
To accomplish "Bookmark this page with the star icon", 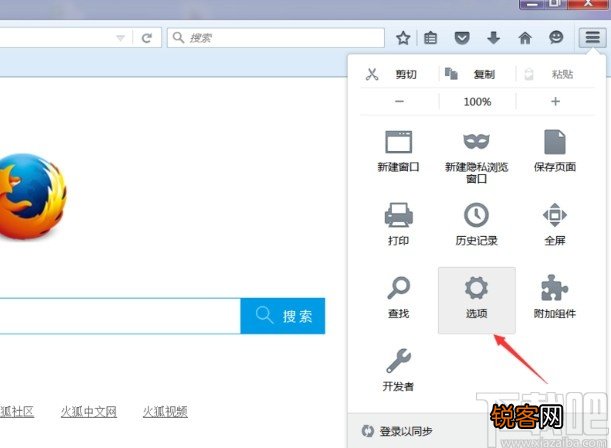I will [403, 38].
